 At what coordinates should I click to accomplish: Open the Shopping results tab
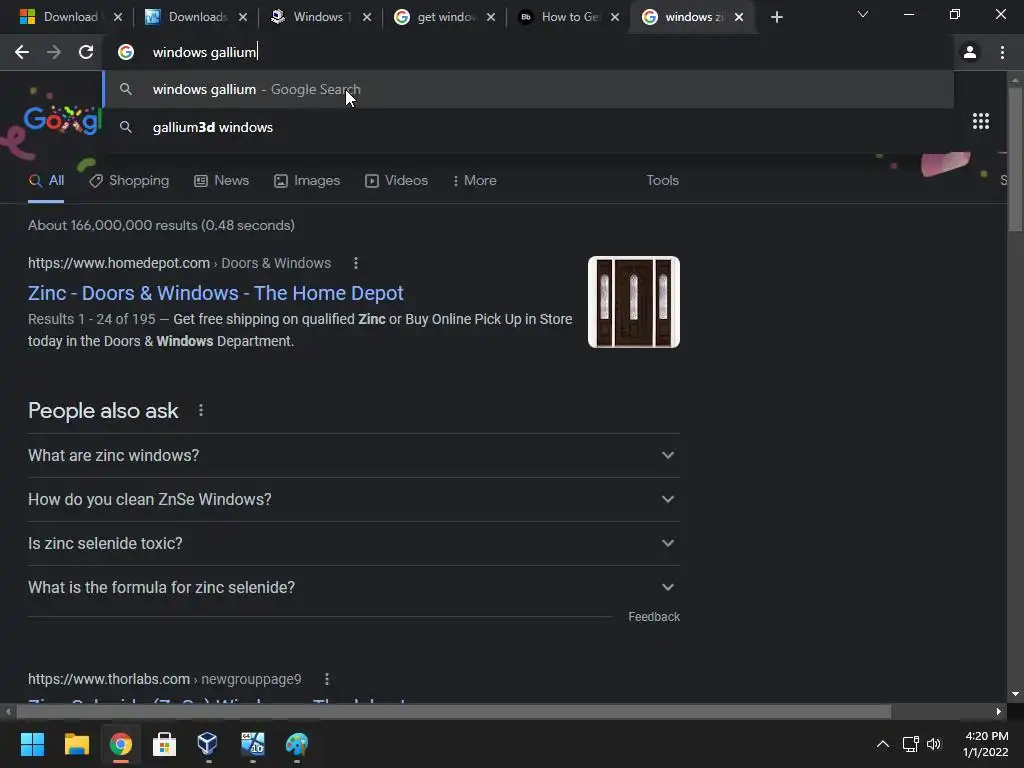pyautogui.click(x=129, y=181)
